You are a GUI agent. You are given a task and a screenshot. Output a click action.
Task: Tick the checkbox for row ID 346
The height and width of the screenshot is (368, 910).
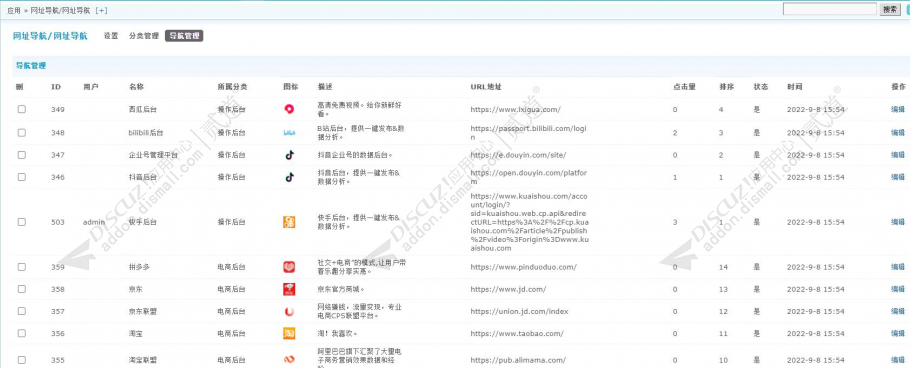tap(21, 177)
